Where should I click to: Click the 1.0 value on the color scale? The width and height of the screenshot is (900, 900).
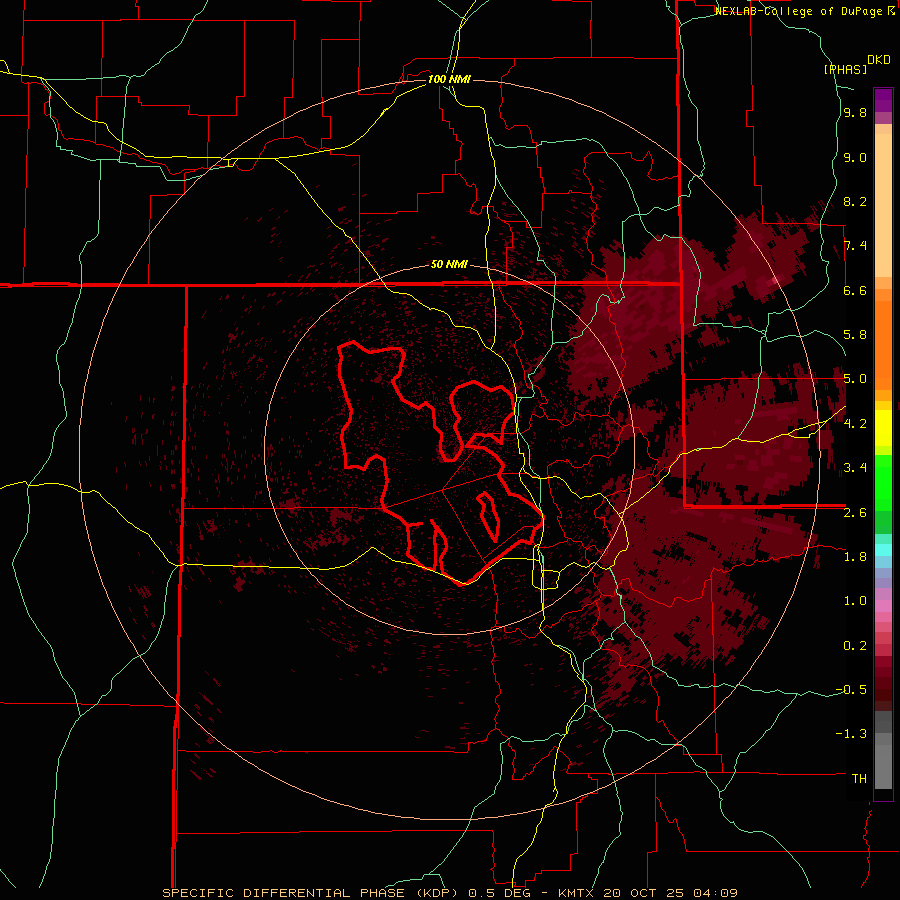[x=855, y=600]
